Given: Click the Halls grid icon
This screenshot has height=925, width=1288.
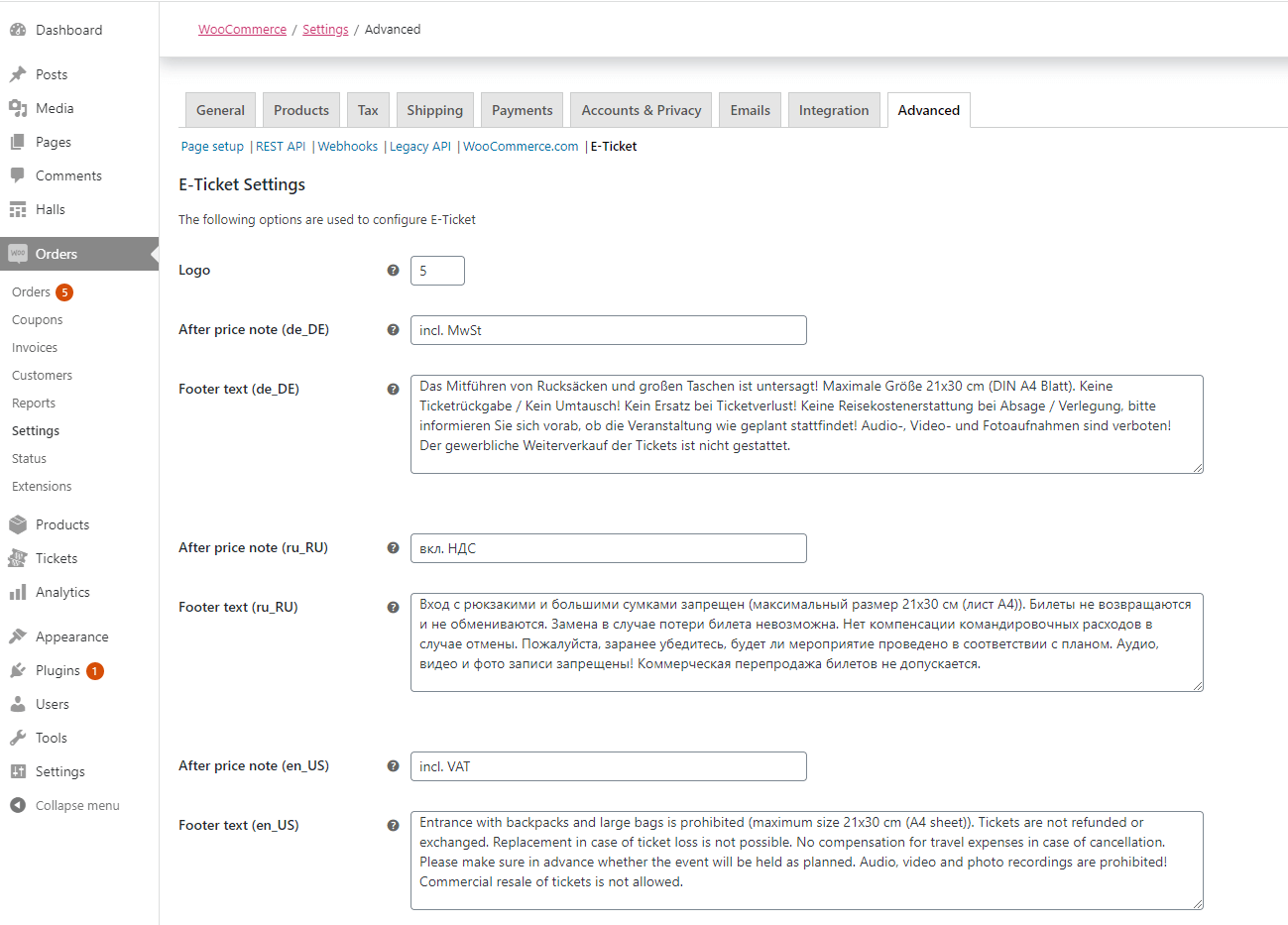Looking at the screenshot, I should tap(18, 209).
